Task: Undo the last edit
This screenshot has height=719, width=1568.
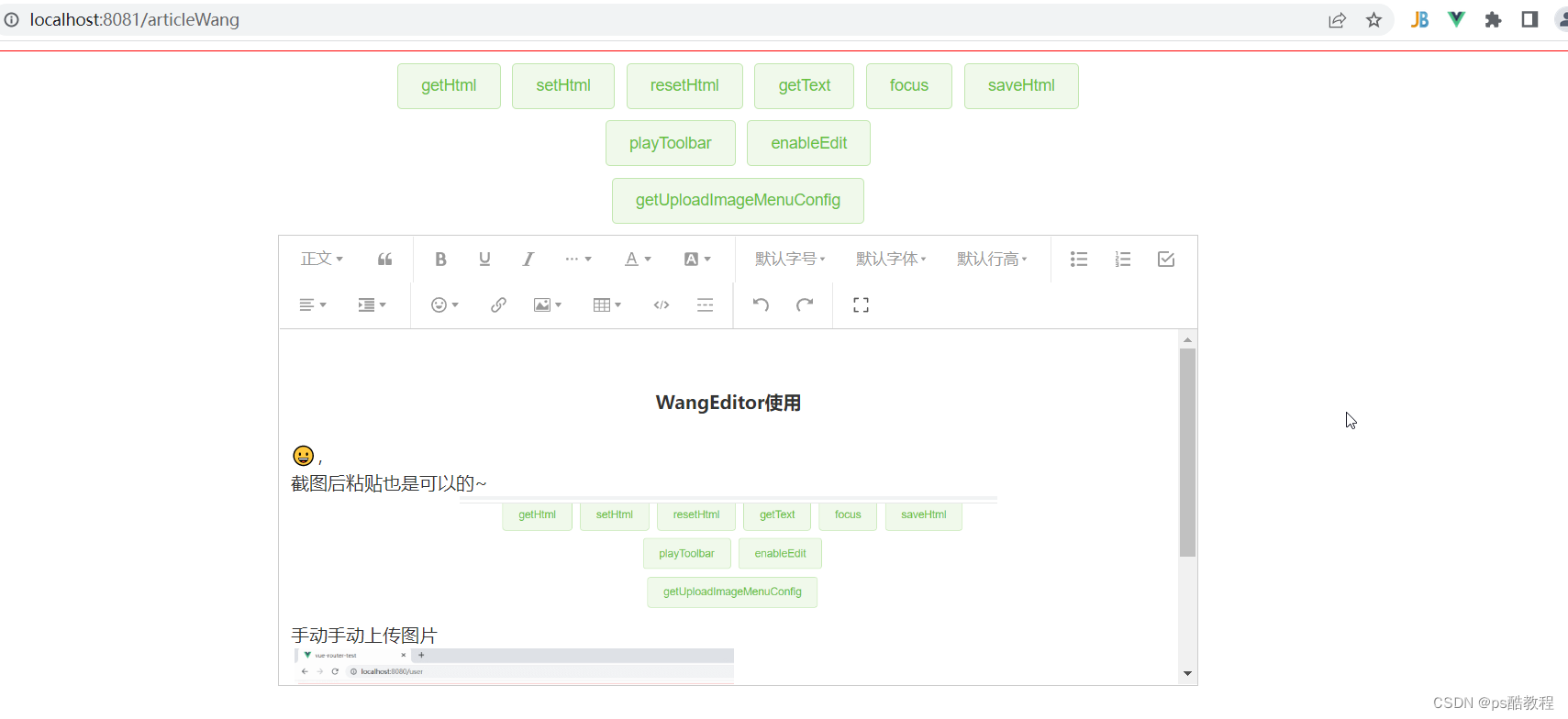Action: click(761, 305)
